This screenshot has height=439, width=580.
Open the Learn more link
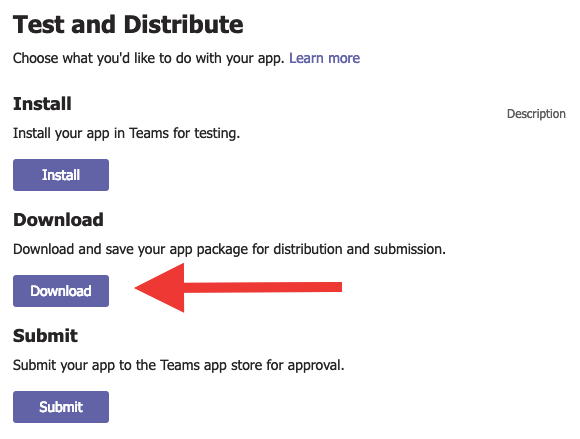(324, 58)
